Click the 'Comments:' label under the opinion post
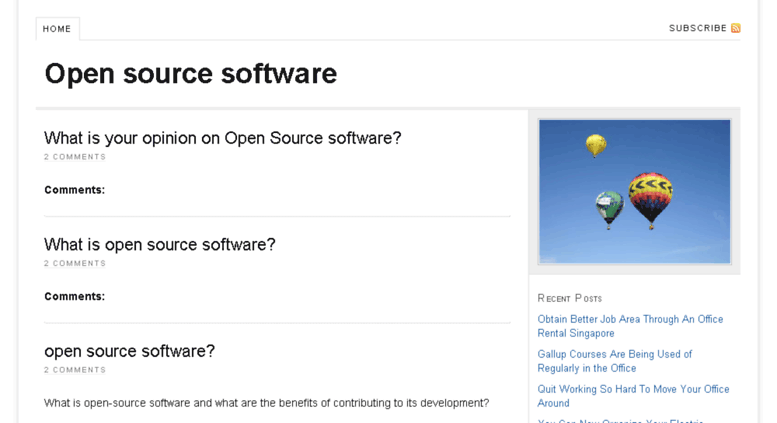This screenshot has width=777, height=423. (x=74, y=190)
